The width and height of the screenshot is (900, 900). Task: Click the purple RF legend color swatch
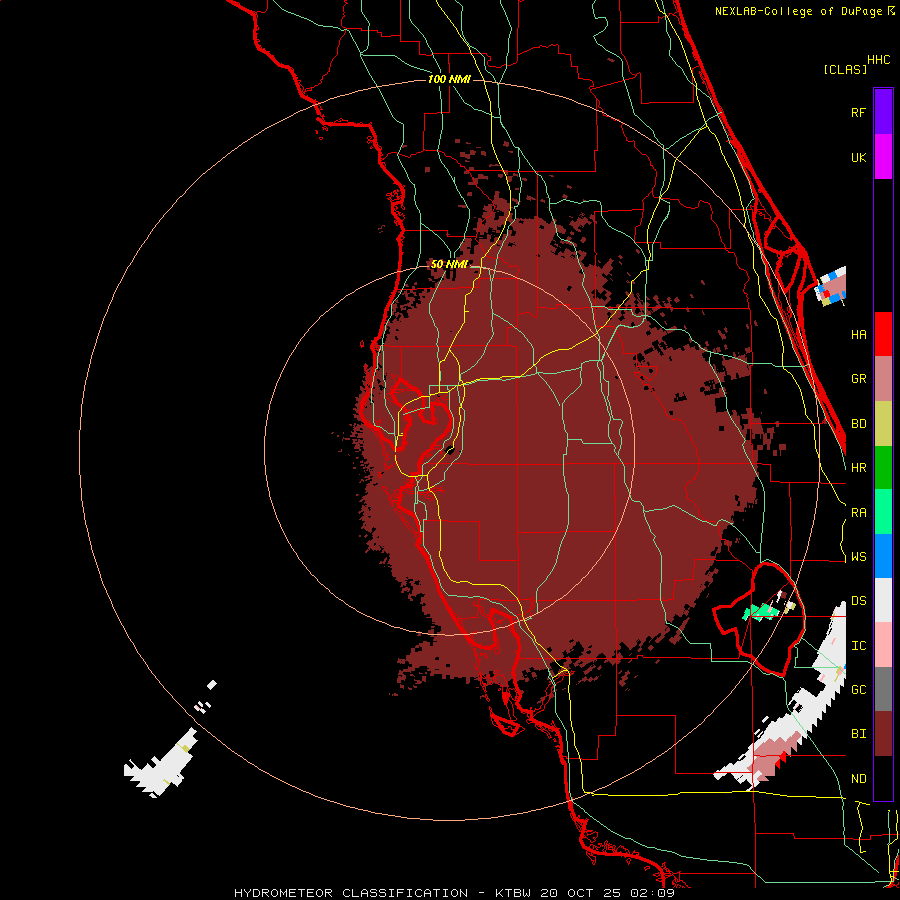tap(883, 112)
